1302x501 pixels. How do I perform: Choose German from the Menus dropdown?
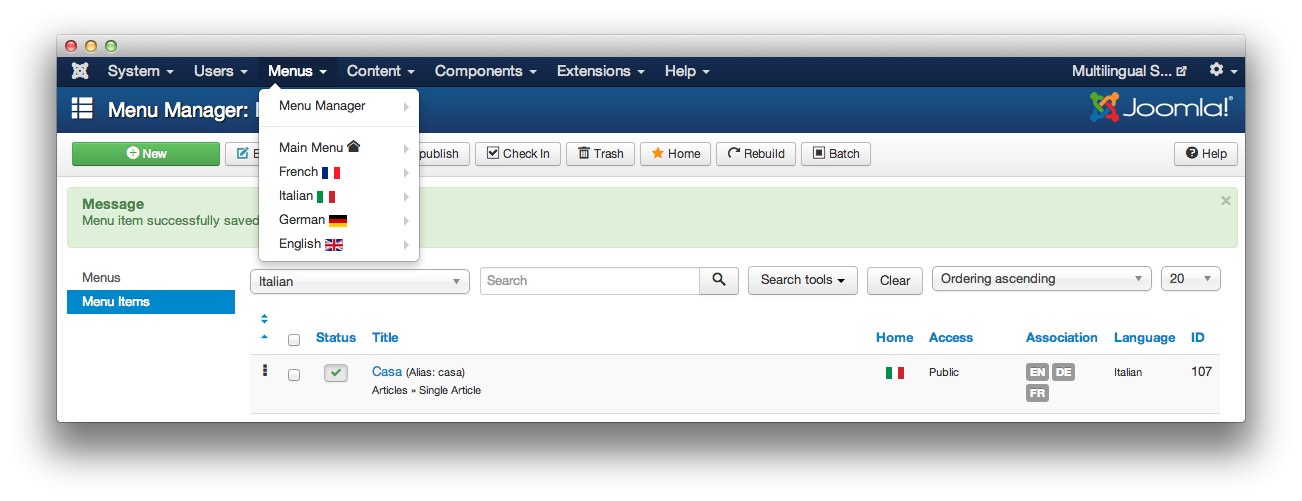[x=312, y=220]
